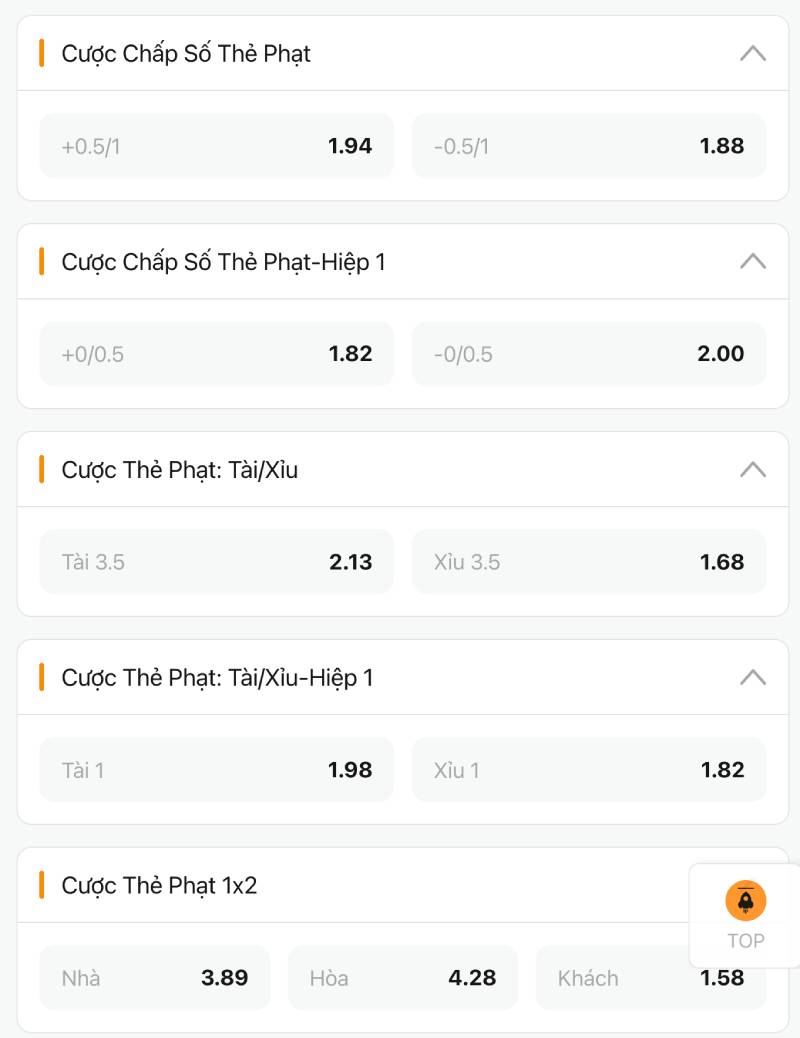The image size is (800, 1038).
Task: Bet on Tài 3.5 at 2.13
Action: coord(216,562)
